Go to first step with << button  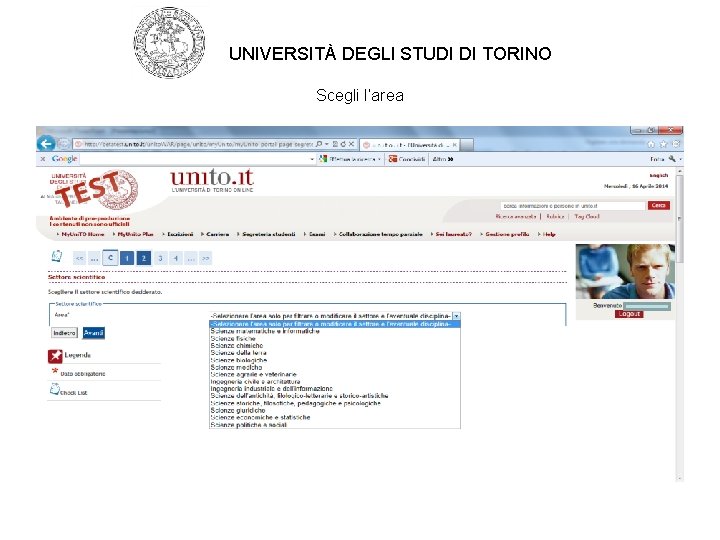click(x=79, y=259)
